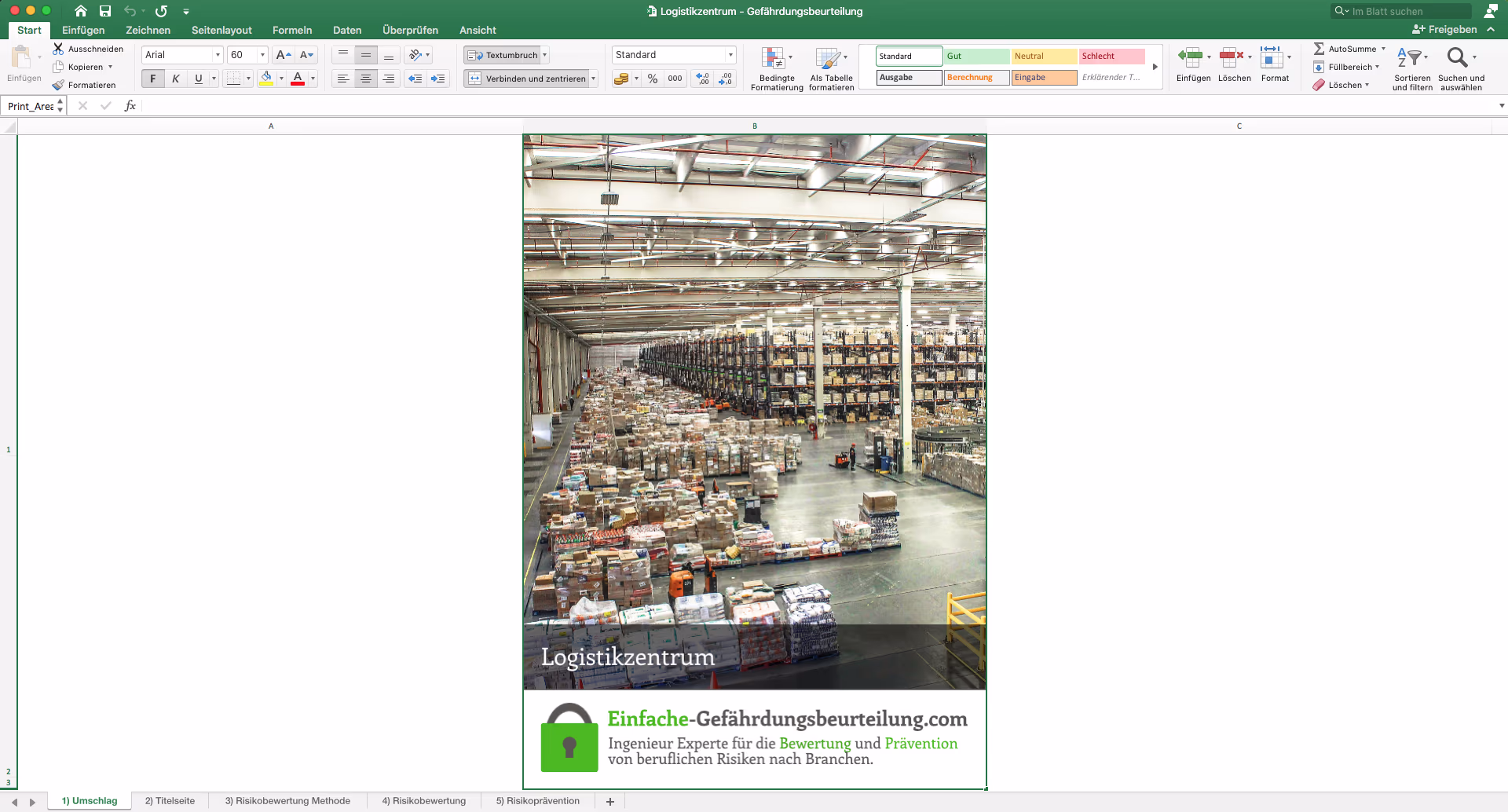The height and width of the screenshot is (812, 1508).
Task: Open Suchen und auswählen
Action: [x=1461, y=68]
